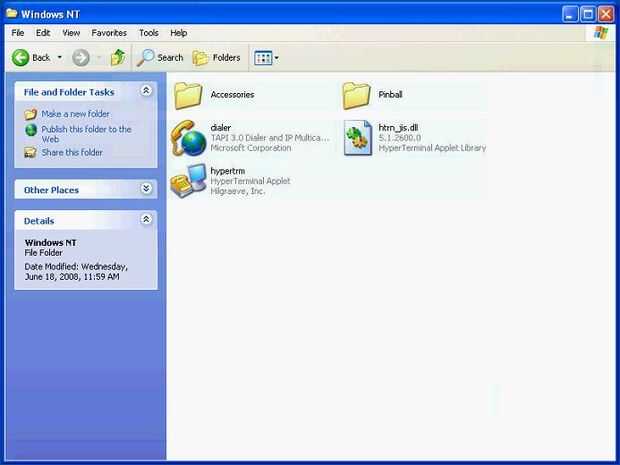Select the htrn_jis.dll file icon
Screen dimensions: 620x465
358,138
